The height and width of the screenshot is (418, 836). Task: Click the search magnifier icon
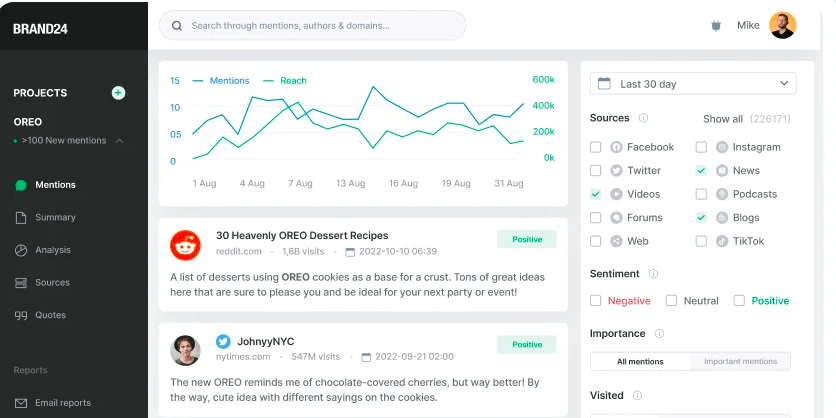click(177, 26)
